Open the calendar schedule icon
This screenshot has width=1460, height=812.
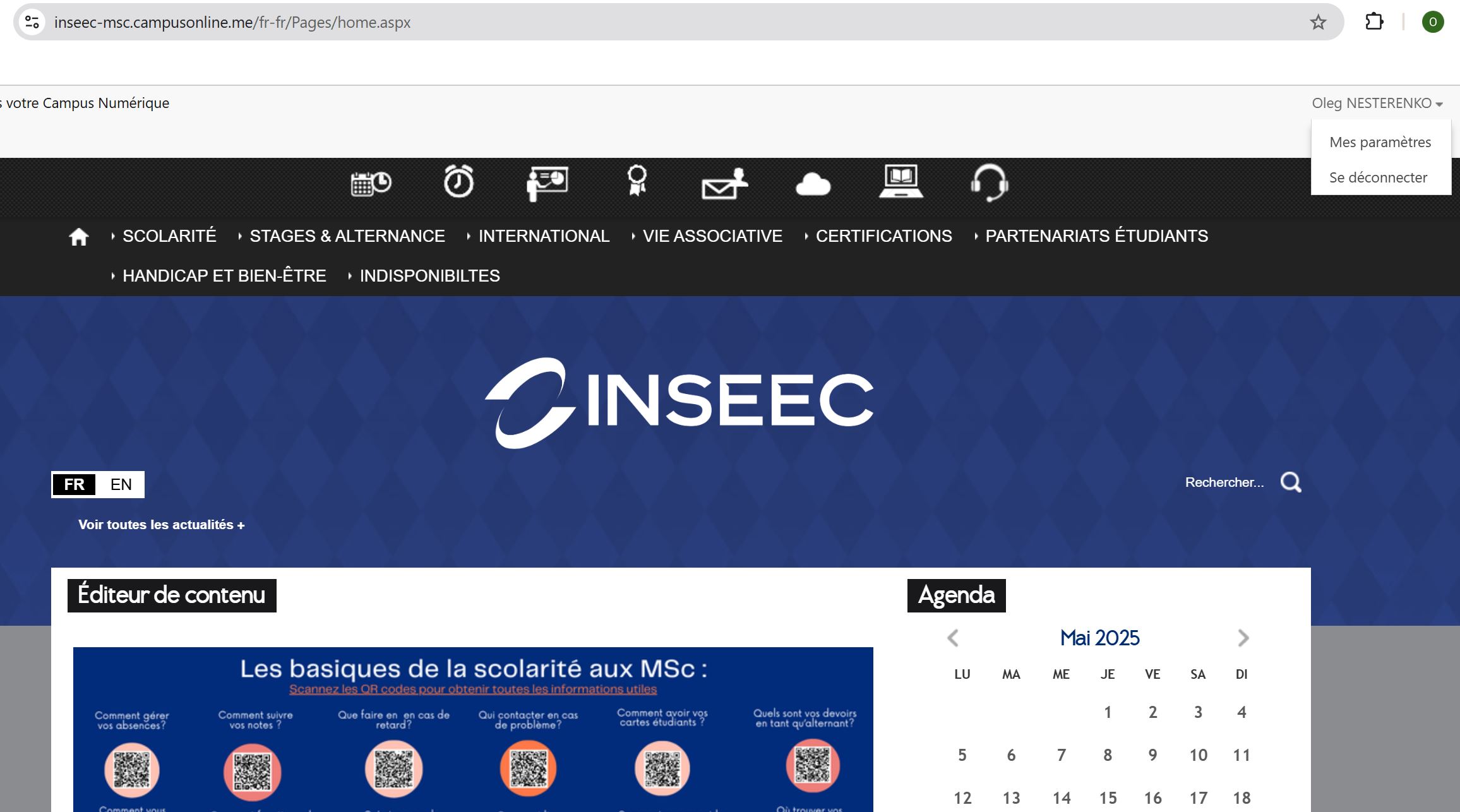point(371,184)
